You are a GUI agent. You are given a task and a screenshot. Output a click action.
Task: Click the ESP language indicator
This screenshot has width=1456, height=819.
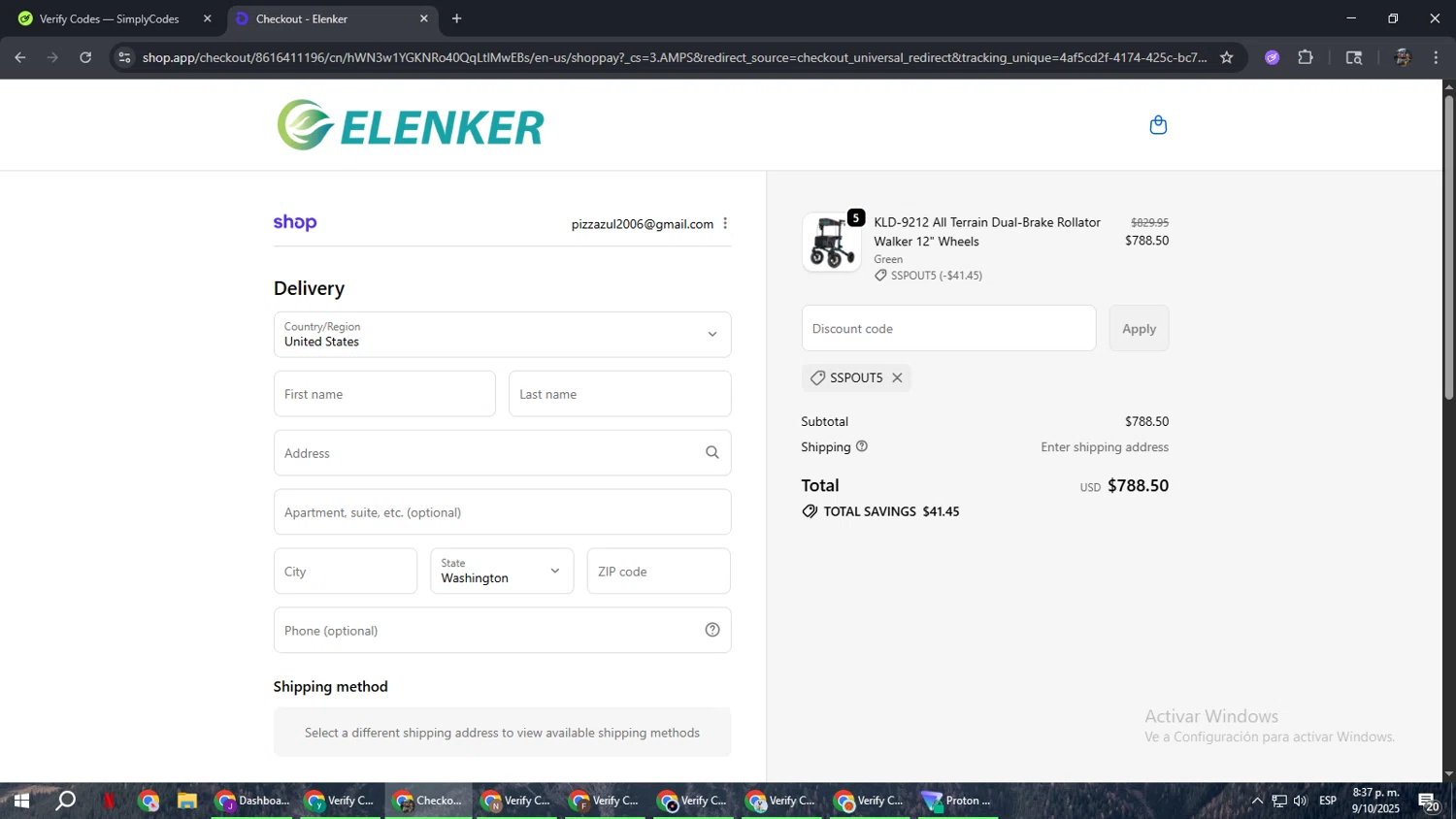tap(1328, 801)
